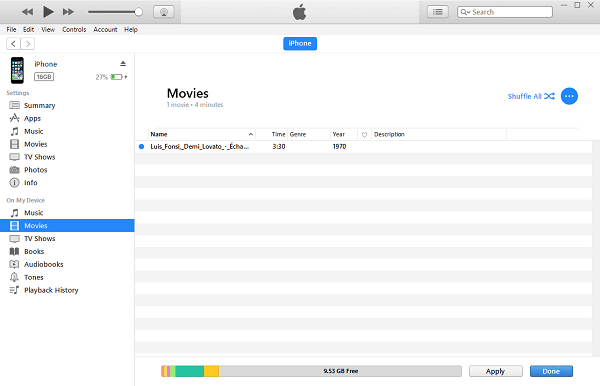Click the rewind previous track button

(27, 12)
